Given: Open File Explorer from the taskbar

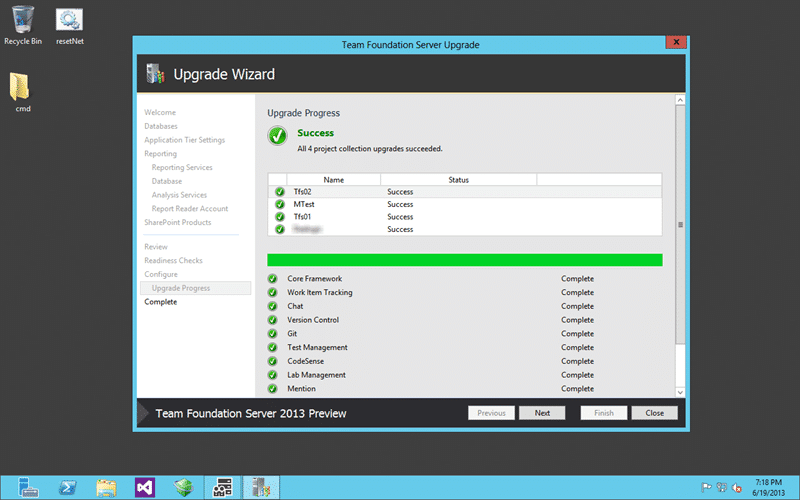Looking at the screenshot, I should tap(106, 488).
